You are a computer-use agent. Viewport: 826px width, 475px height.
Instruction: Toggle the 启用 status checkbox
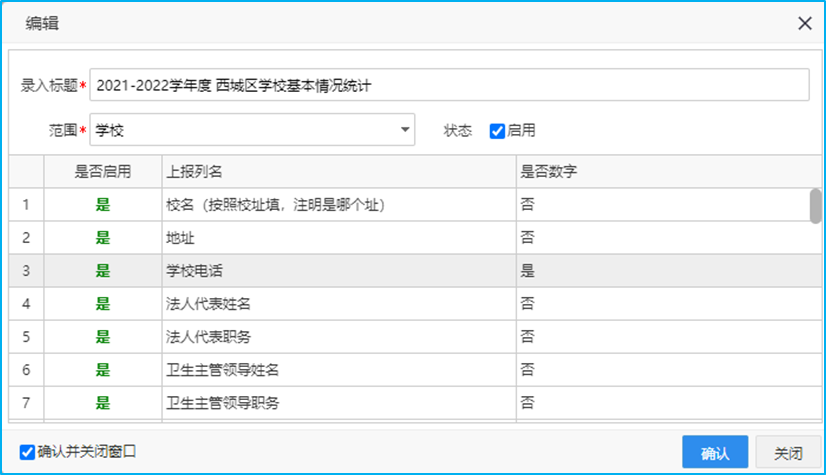point(497,131)
